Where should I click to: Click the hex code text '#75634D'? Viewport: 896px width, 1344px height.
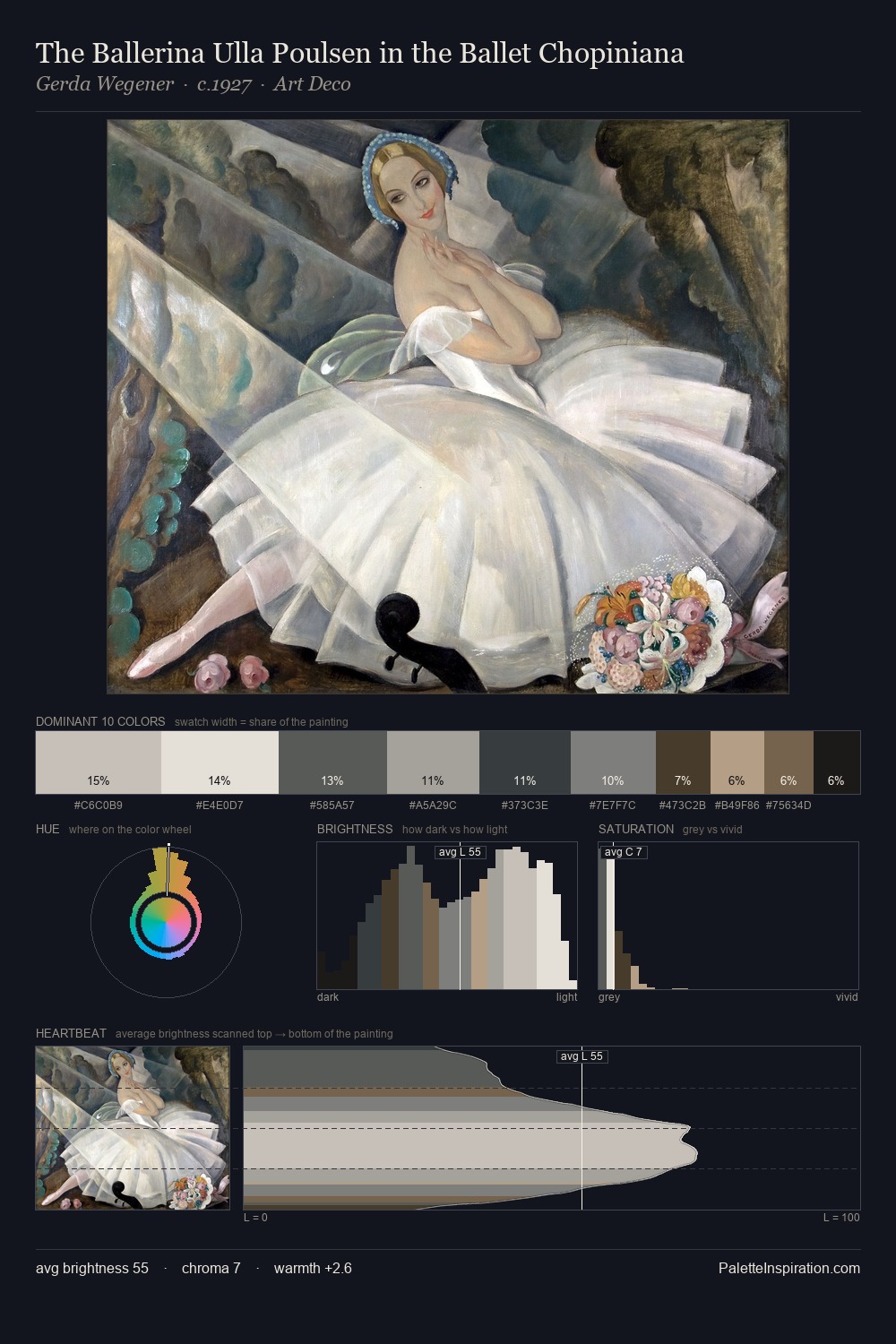pyautogui.click(x=788, y=805)
